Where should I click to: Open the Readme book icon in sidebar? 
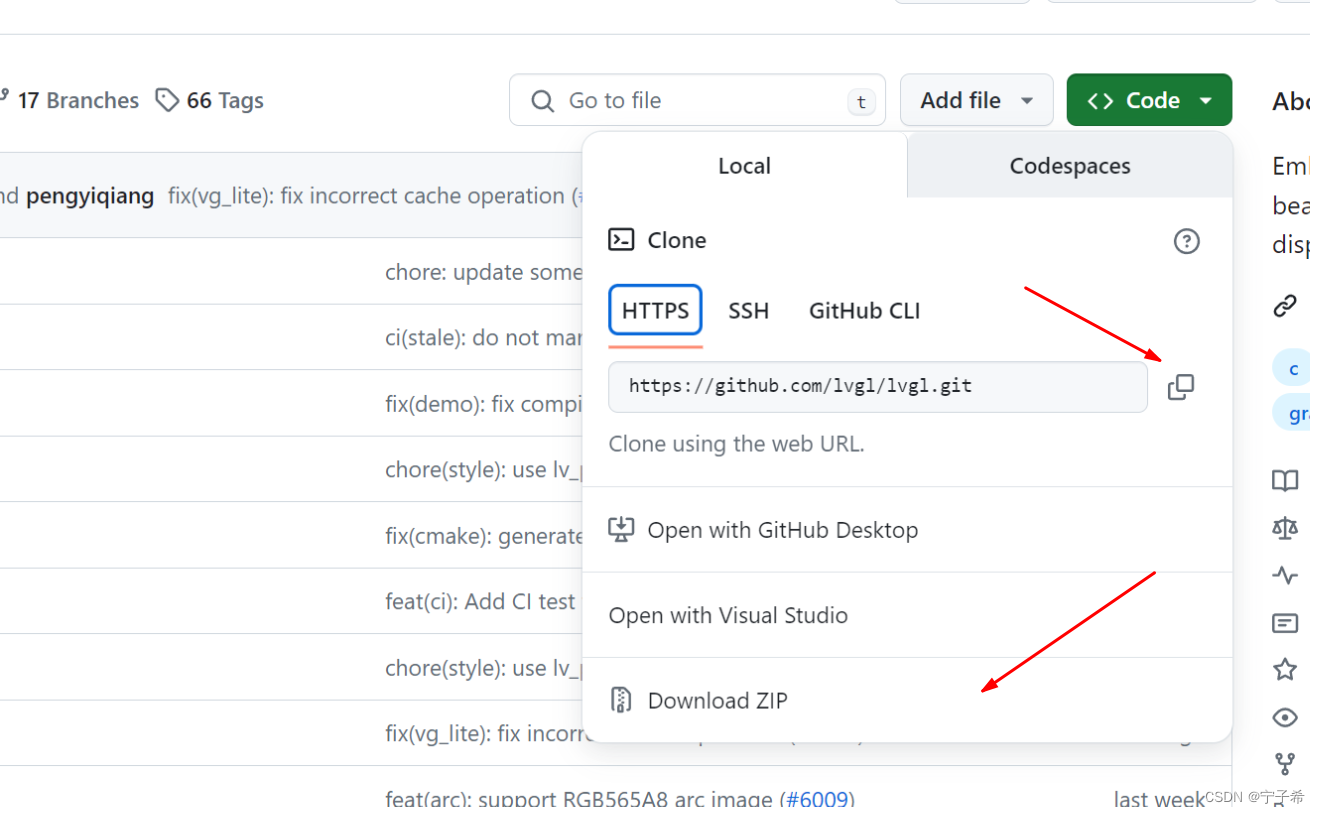pyautogui.click(x=1285, y=481)
